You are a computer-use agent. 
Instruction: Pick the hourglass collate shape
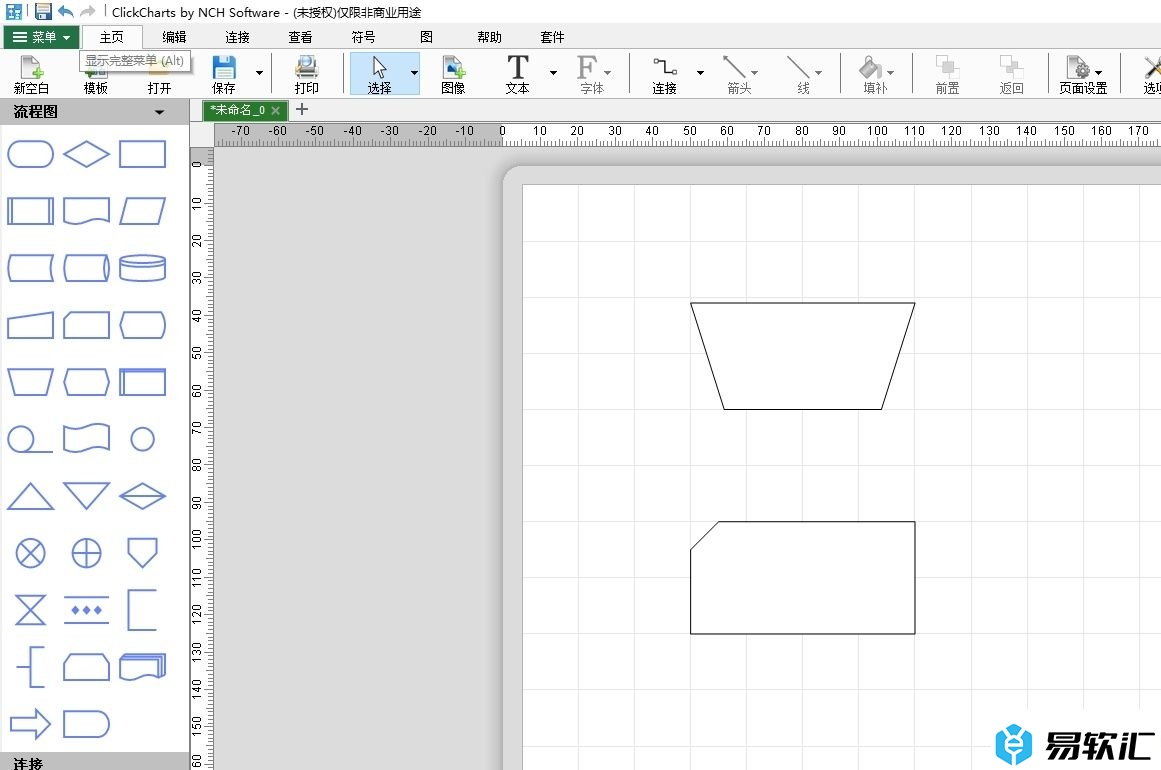(30, 610)
